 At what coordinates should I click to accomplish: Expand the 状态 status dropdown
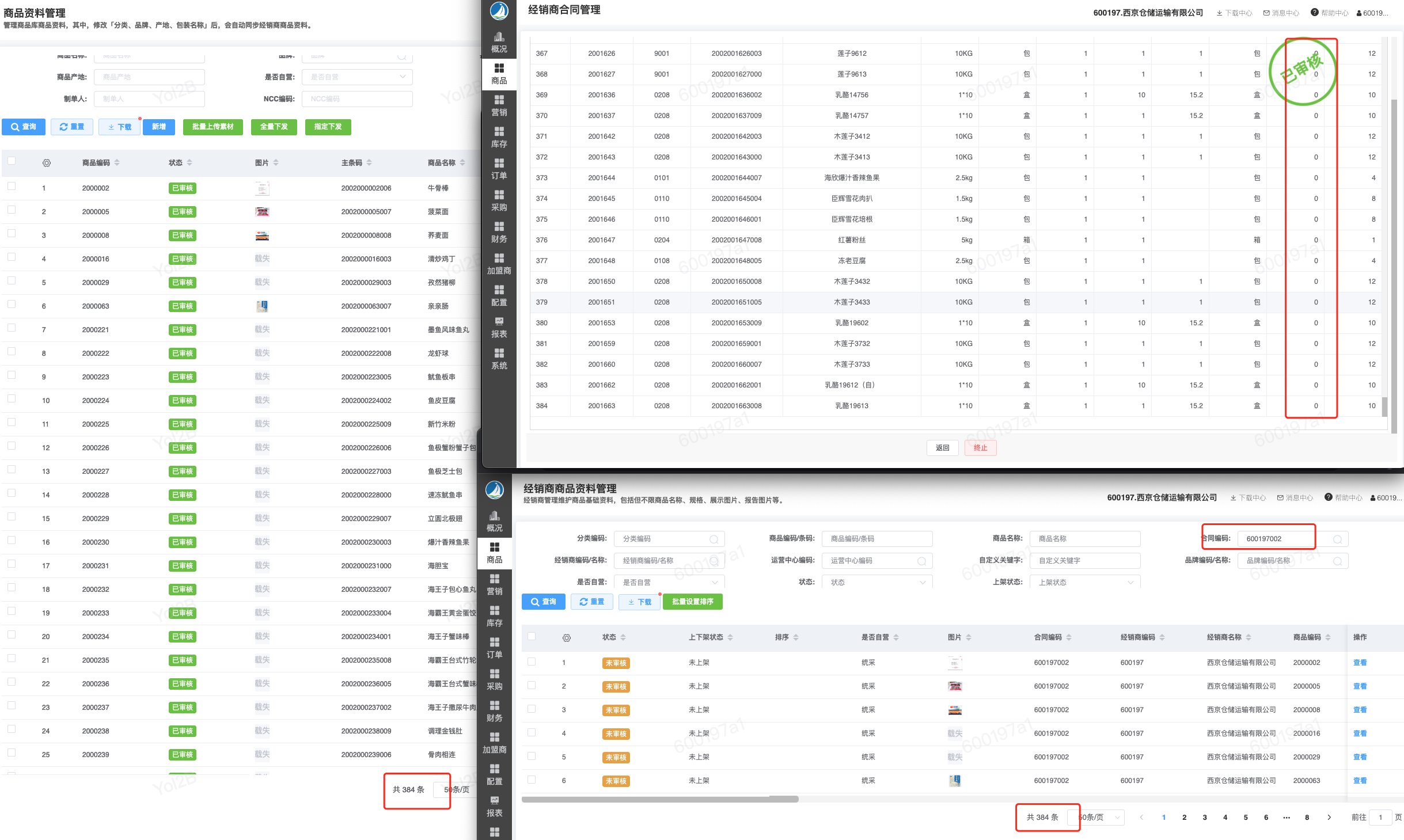pyautogui.click(x=876, y=582)
